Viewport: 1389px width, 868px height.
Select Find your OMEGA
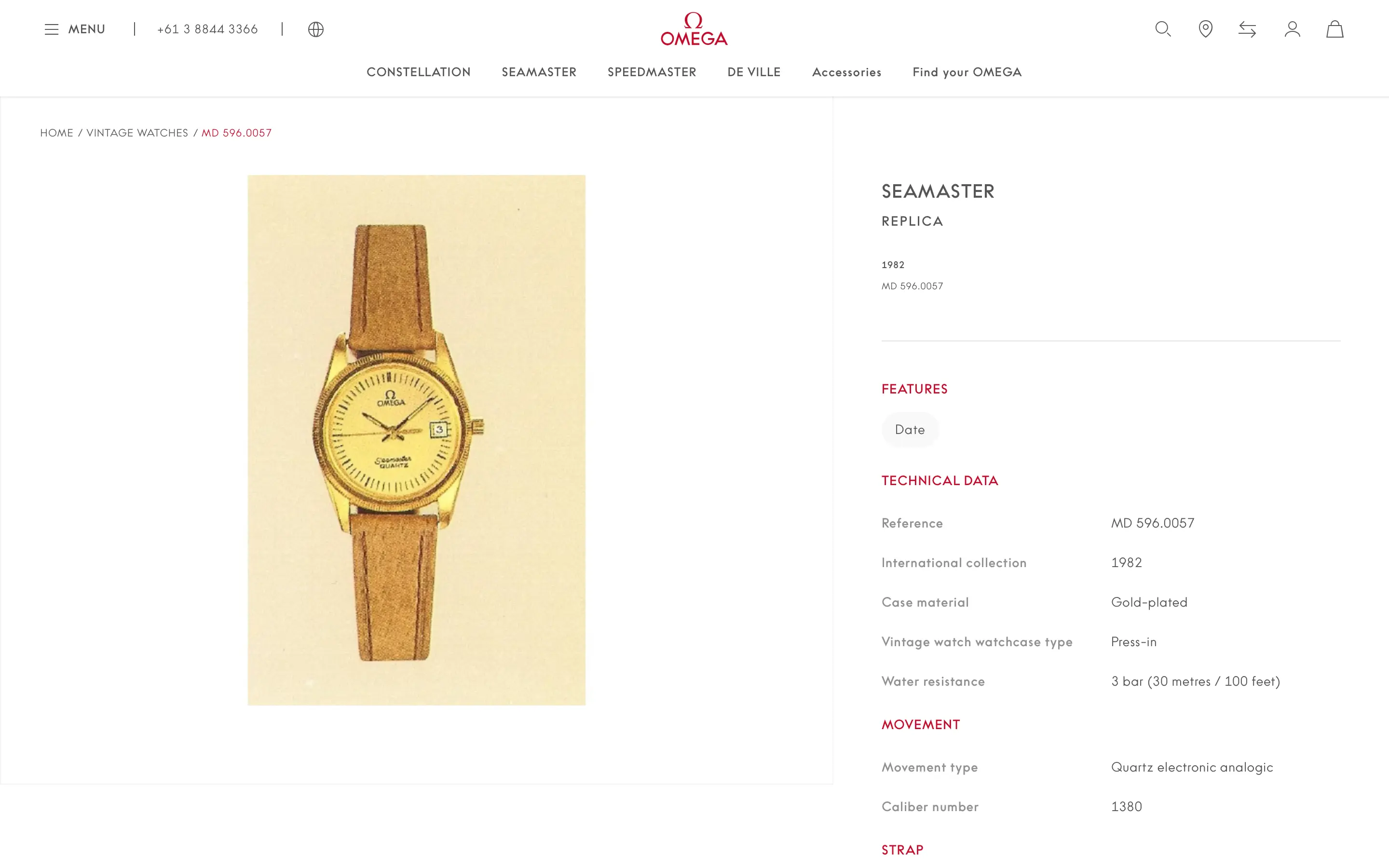click(967, 72)
